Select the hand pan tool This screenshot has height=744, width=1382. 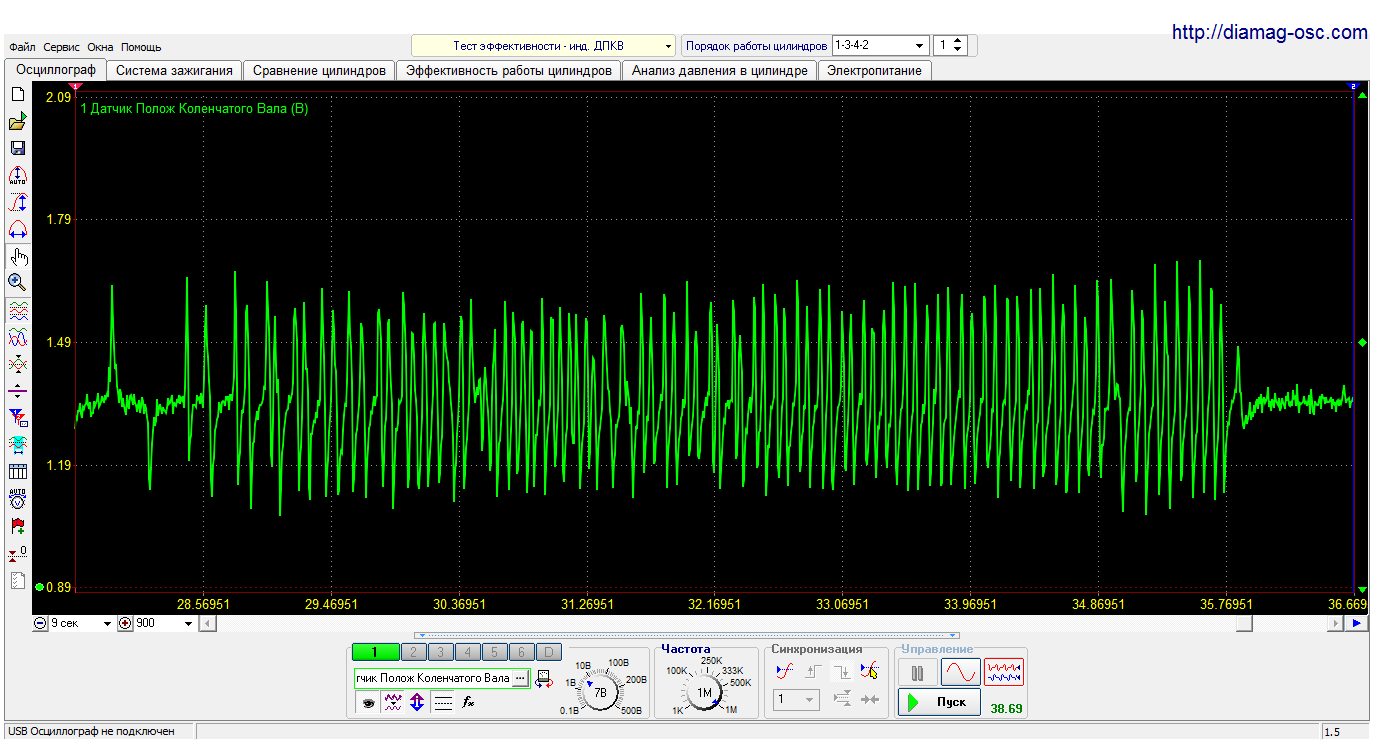[x=17, y=256]
